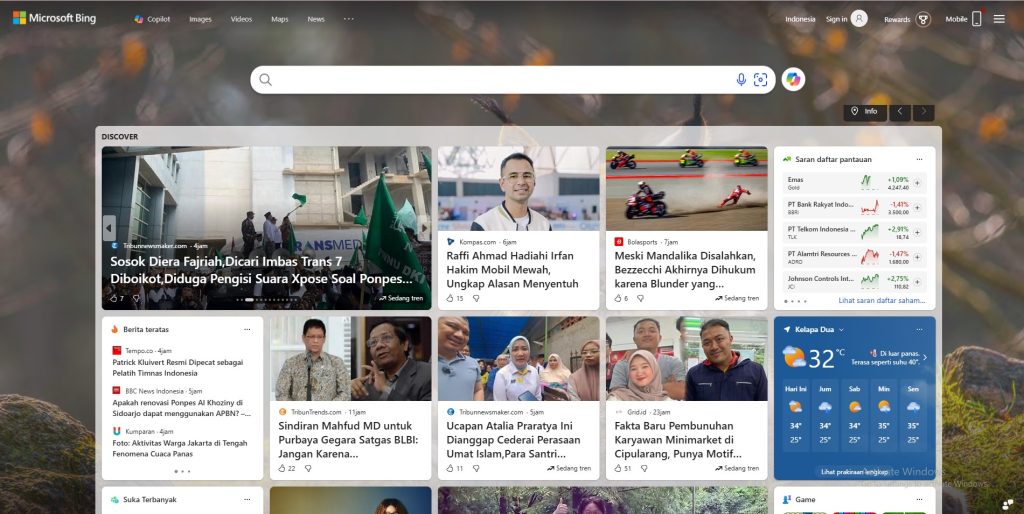The height and width of the screenshot is (514, 1024).
Task: Click the microphone voice search icon
Action: [x=741, y=80]
